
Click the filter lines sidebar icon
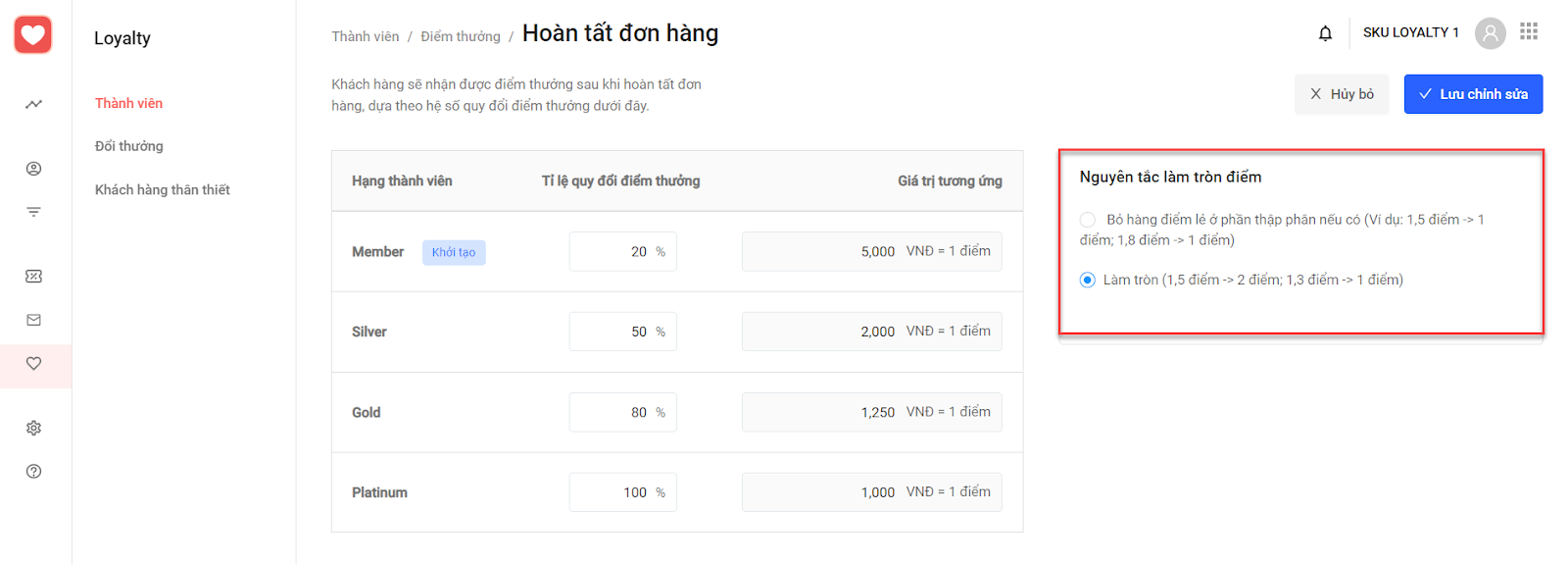[33, 212]
